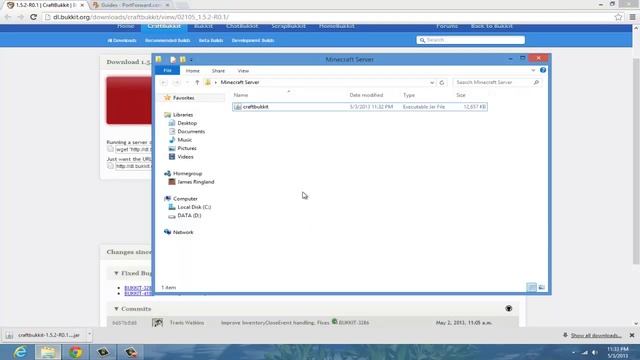Click the Chrome address bar
Screen dimensions: 640x360
coord(327,17)
